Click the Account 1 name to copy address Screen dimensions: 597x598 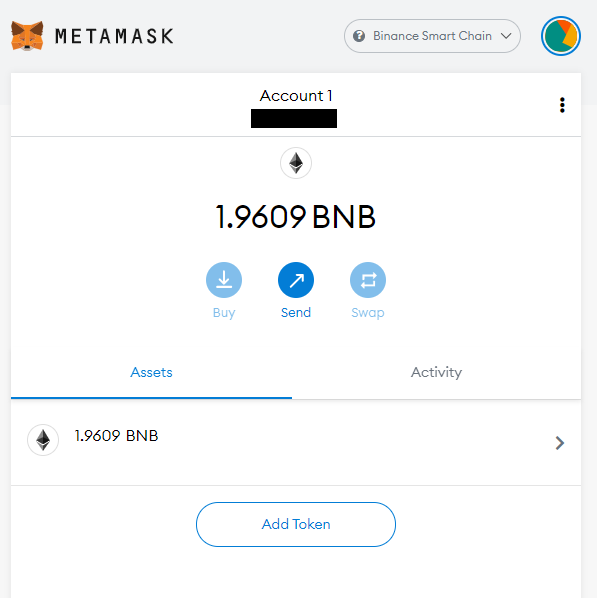click(296, 95)
